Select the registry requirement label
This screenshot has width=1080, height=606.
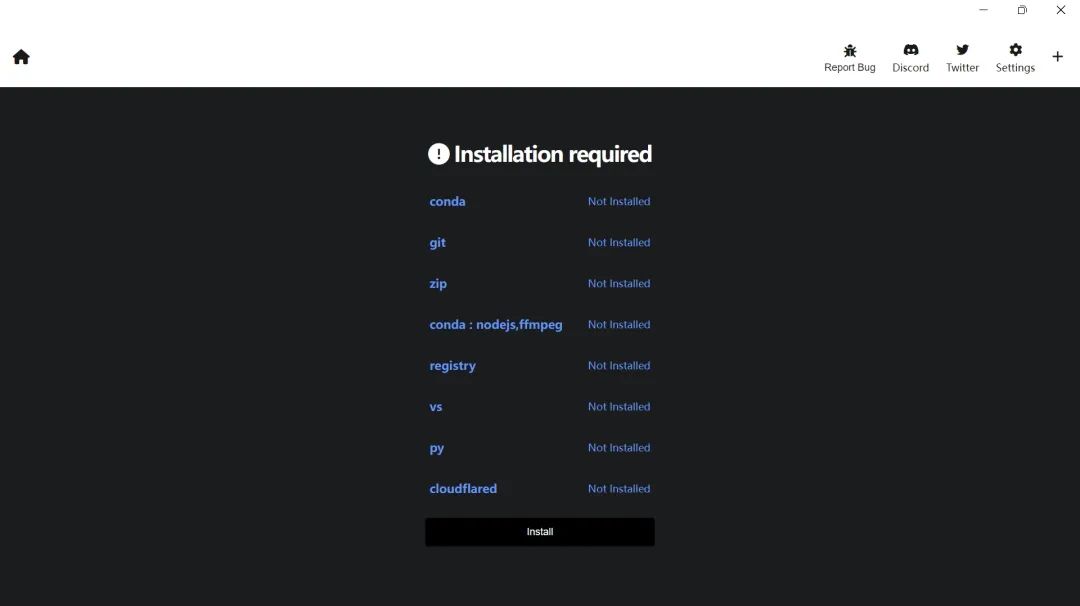pyautogui.click(x=452, y=366)
